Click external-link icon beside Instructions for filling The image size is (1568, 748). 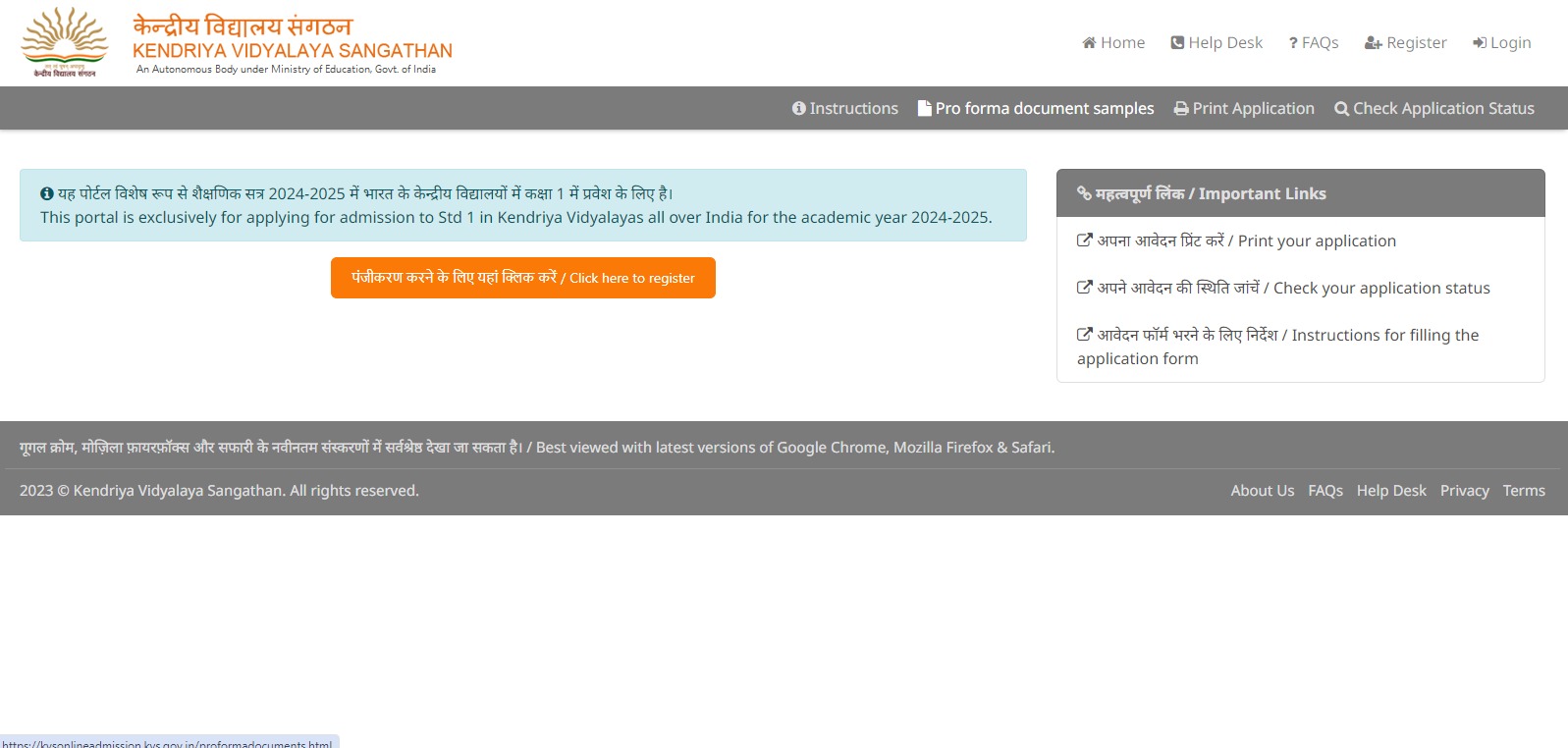pos(1085,335)
